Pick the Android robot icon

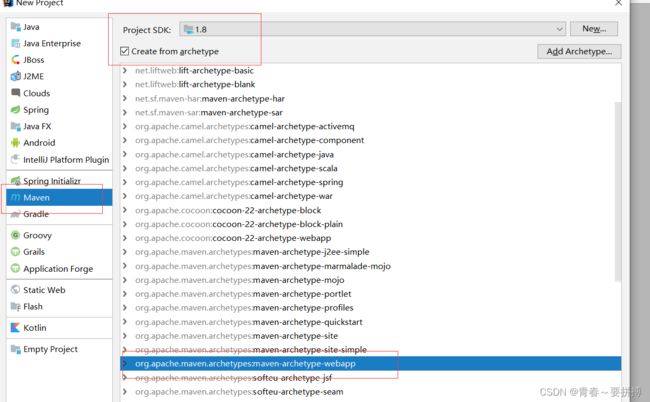click(x=16, y=143)
